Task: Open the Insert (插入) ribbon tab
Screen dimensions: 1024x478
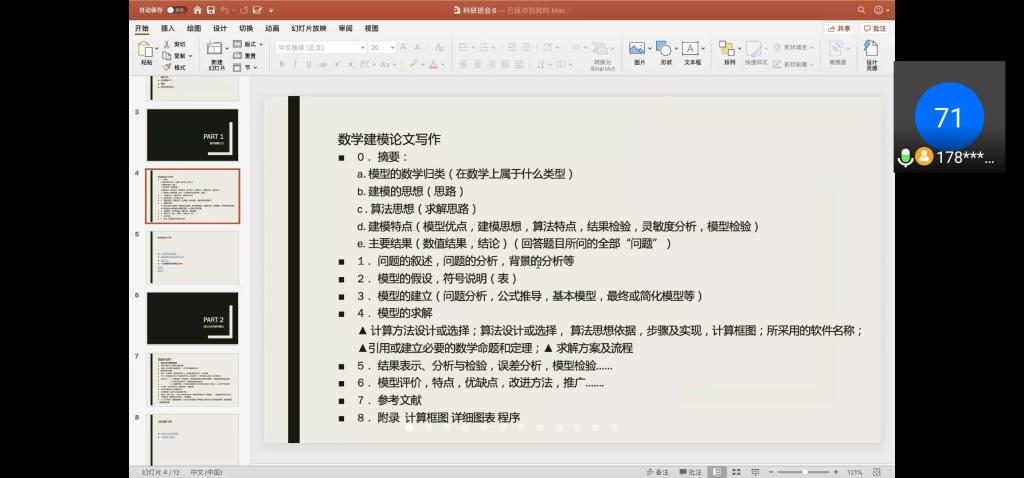Action: tap(168, 29)
